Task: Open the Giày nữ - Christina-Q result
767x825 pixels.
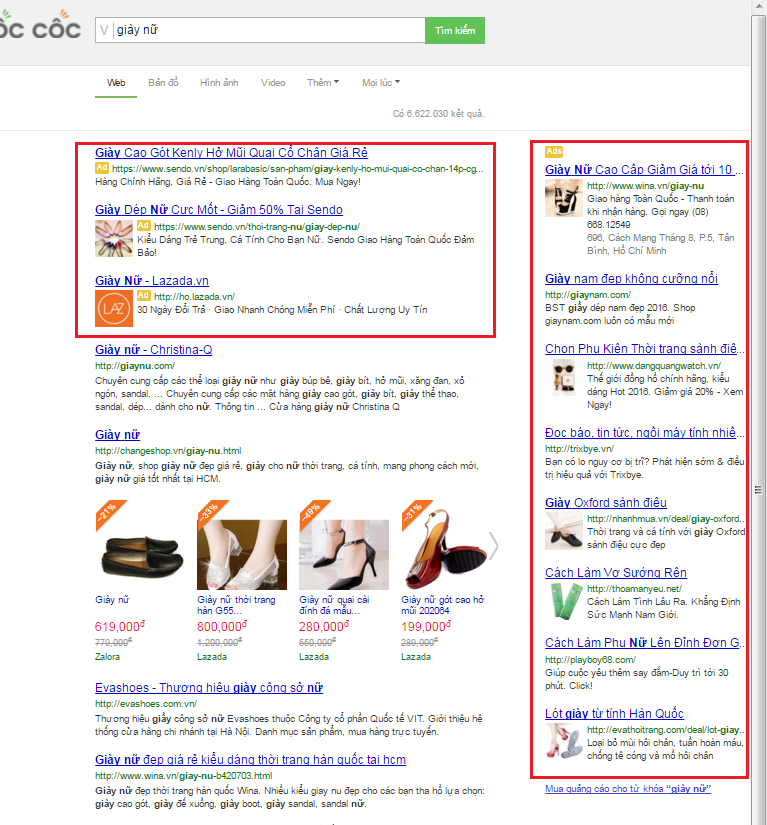Action: coord(153,350)
